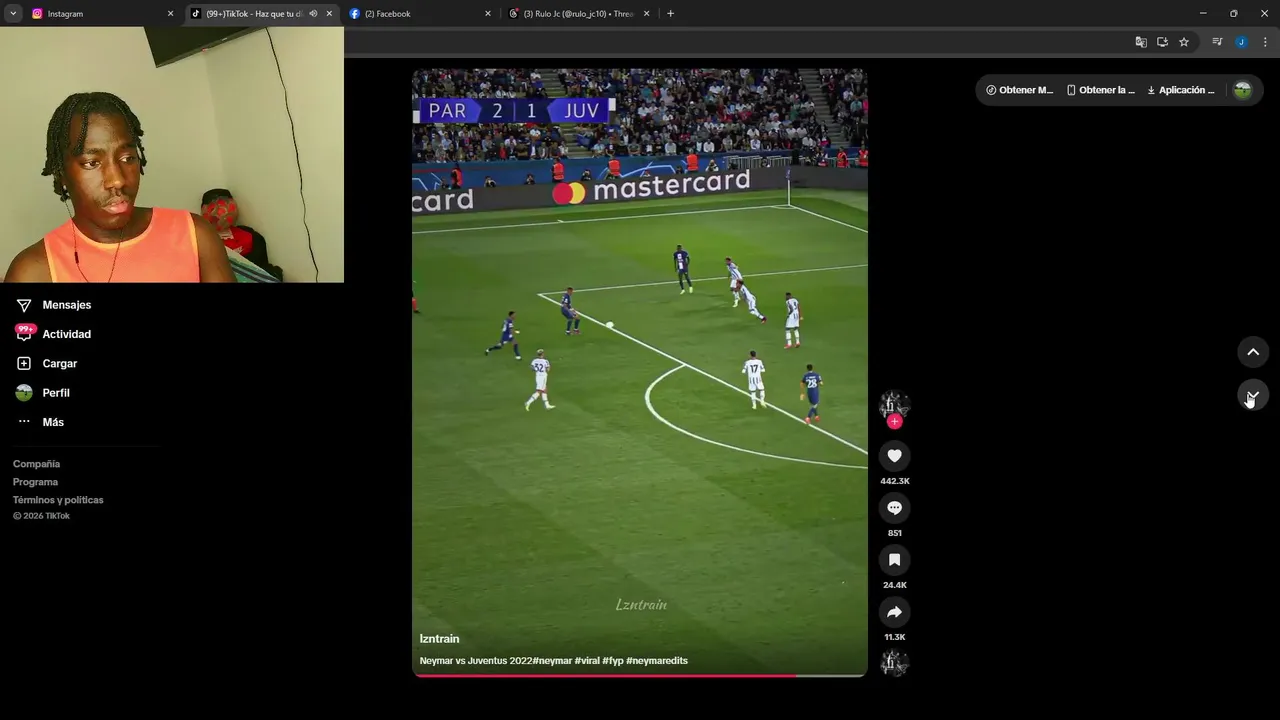Open Cargar in the sidebar

point(59,364)
